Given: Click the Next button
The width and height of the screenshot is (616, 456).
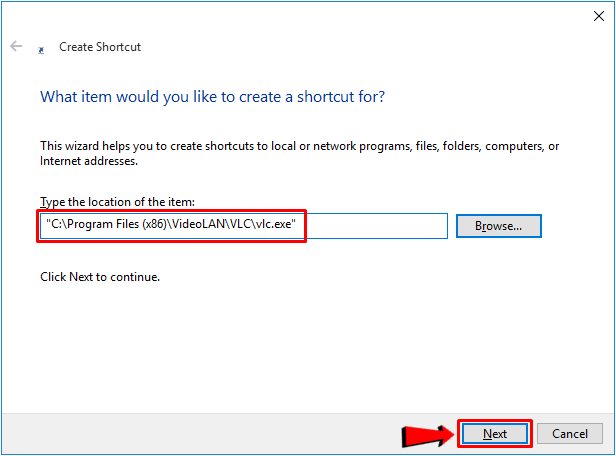Looking at the screenshot, I should (x=495, y=434).
